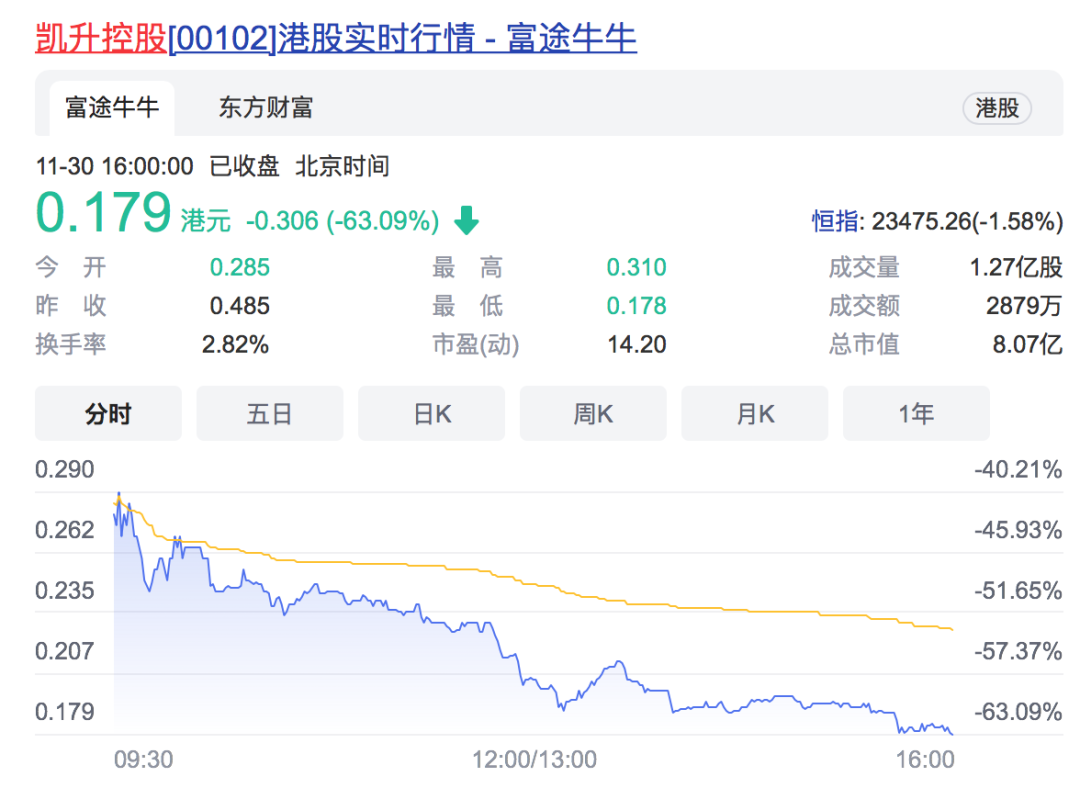Click the 港股 market badge

(x=997, y=108)
